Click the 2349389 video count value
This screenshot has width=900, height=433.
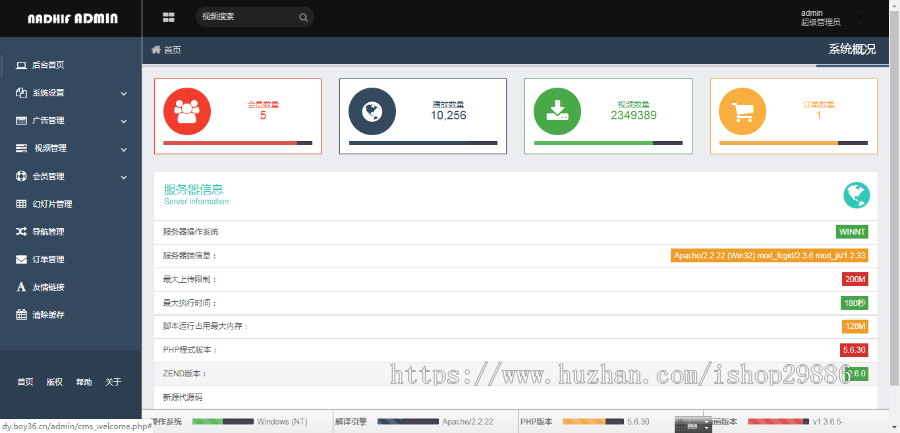pos(633,115)
